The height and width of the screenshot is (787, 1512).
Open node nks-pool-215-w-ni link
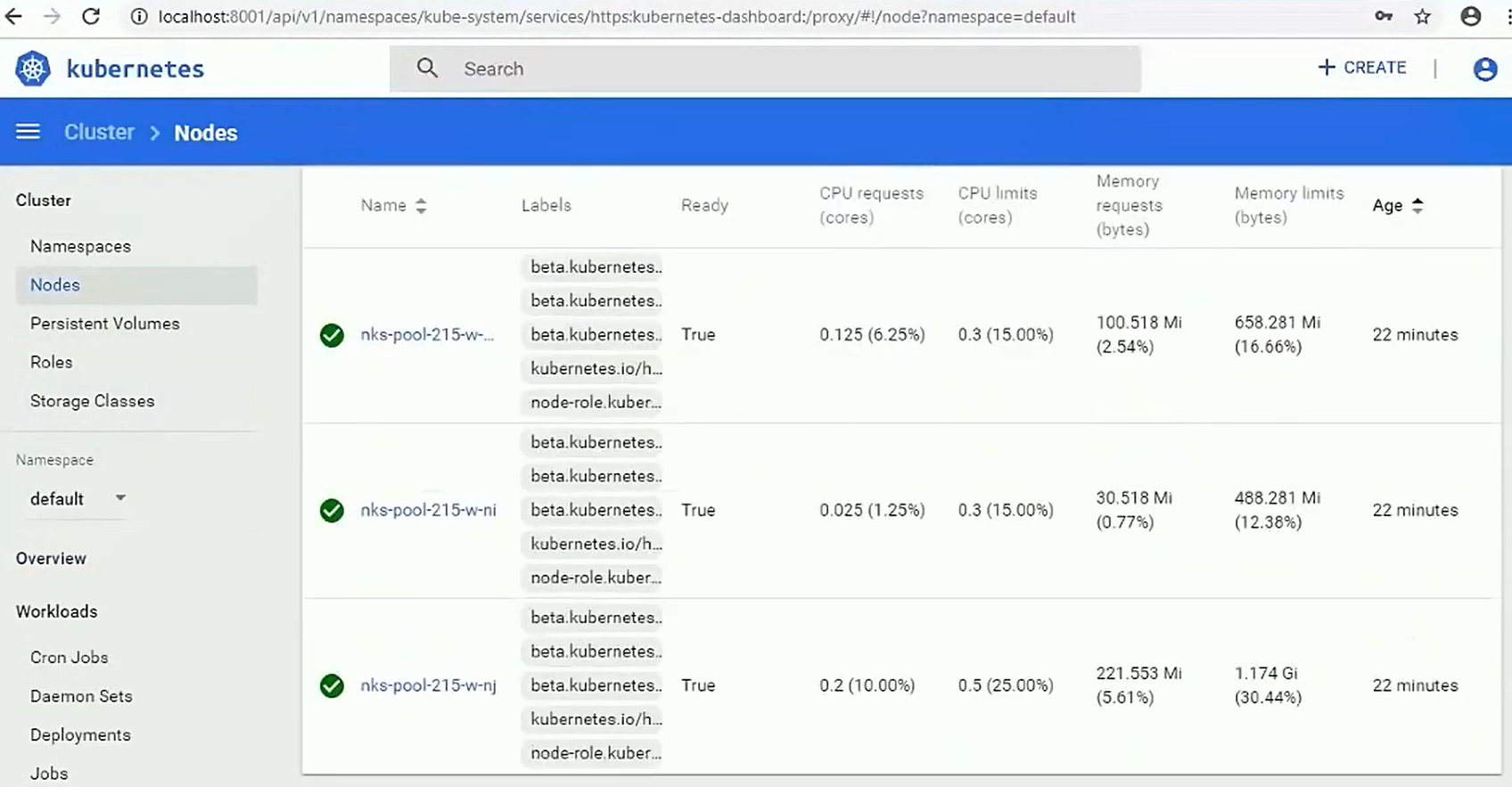(428, 510)
